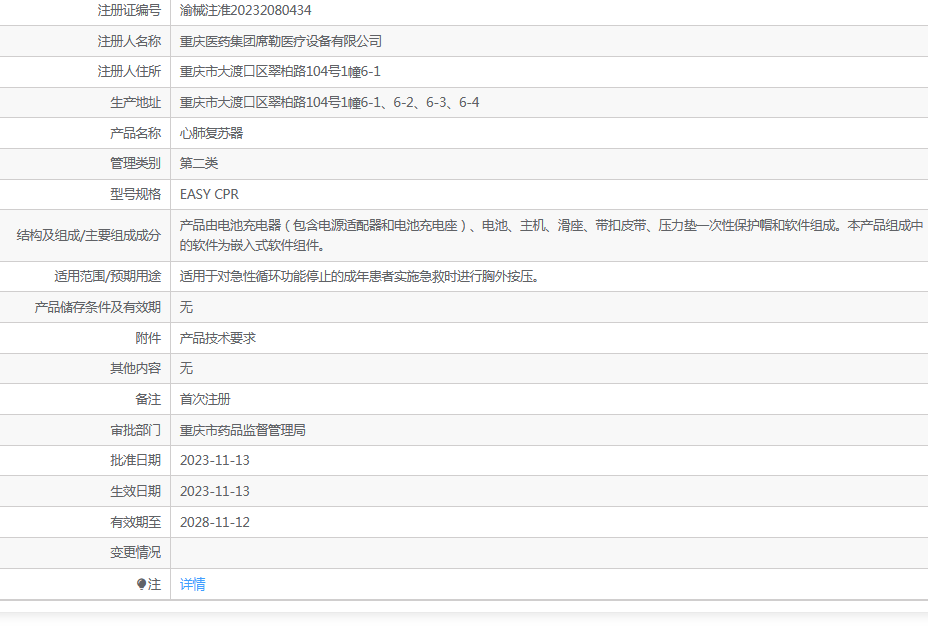Viewport: 928px width, 634px height.
Task: Click the 有效期至 label
Action: pyautogui.click(x=136, y=522)
